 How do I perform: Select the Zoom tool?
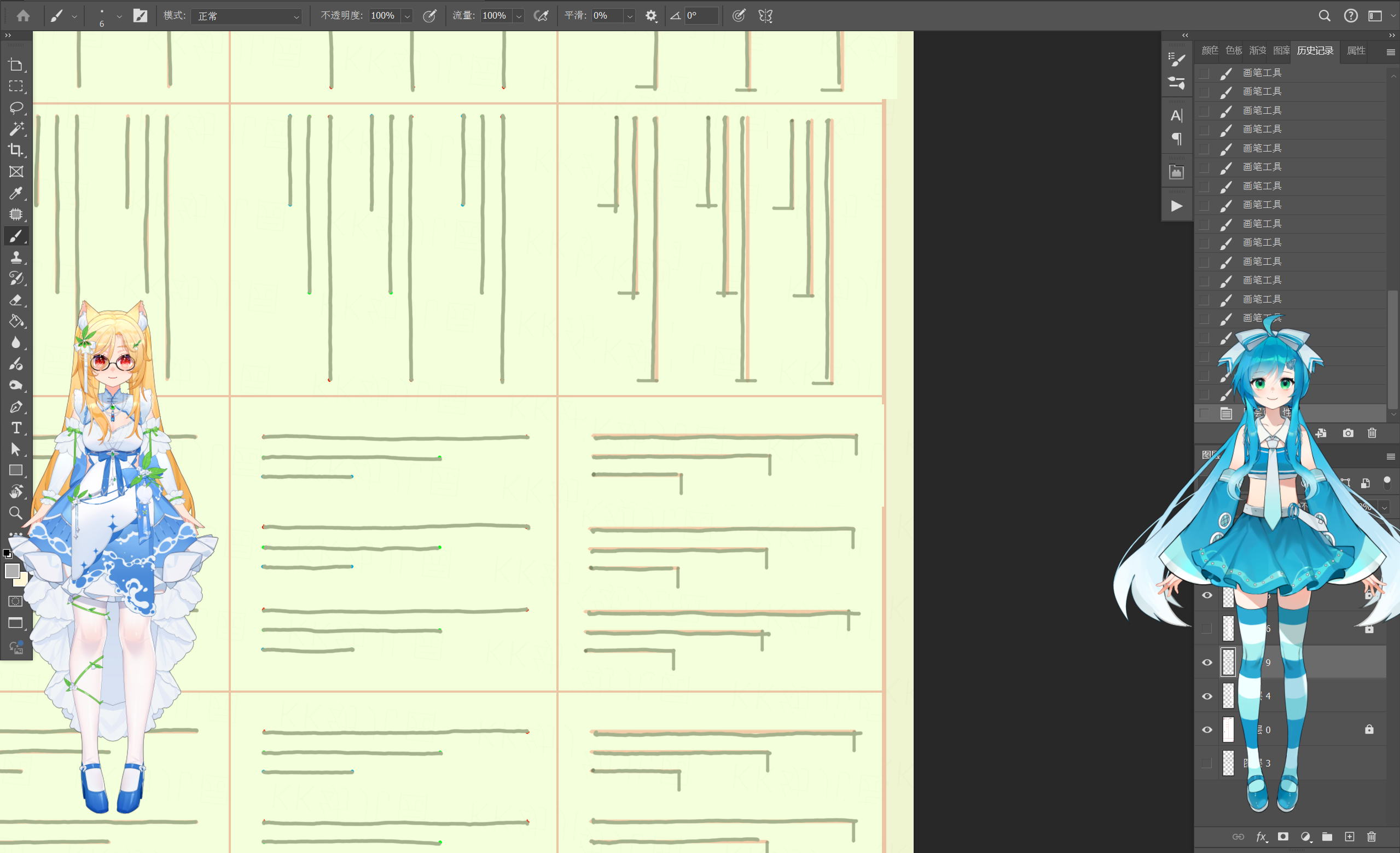(16, 513)
